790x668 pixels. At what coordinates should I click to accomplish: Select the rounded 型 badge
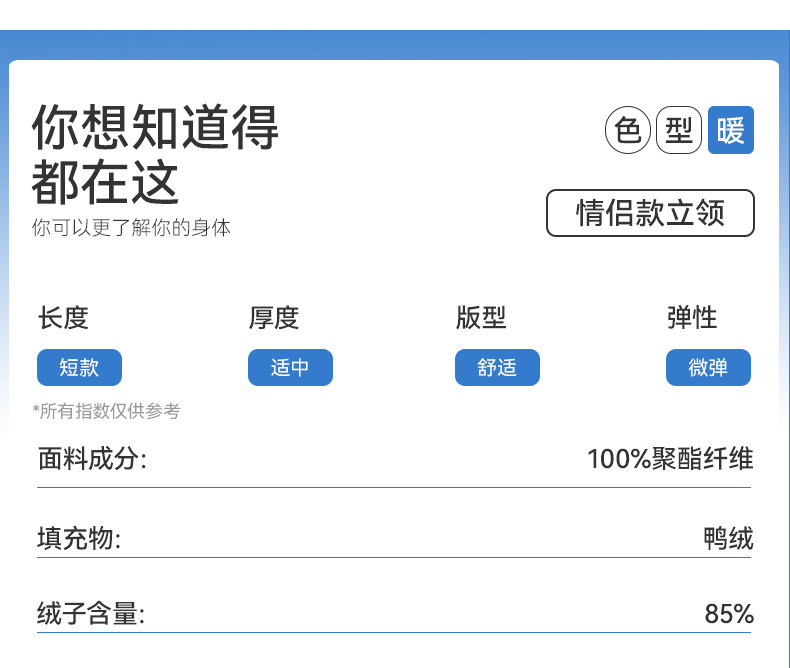(679, 130)
